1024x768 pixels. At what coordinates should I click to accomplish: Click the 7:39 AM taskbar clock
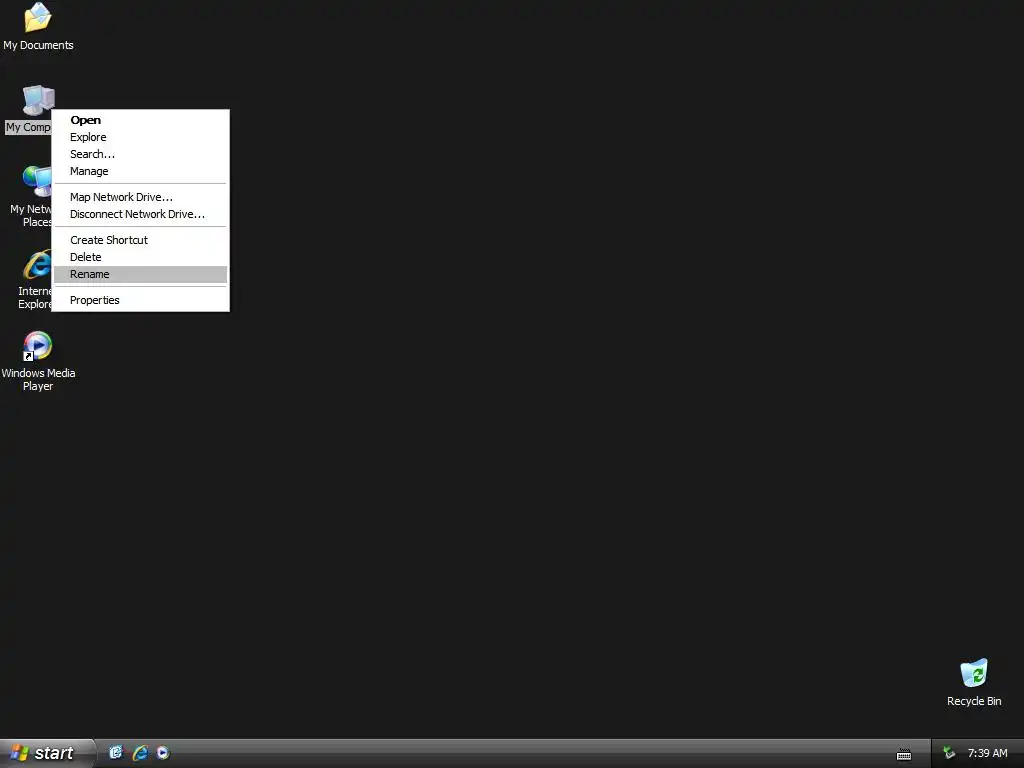(987, 753)
